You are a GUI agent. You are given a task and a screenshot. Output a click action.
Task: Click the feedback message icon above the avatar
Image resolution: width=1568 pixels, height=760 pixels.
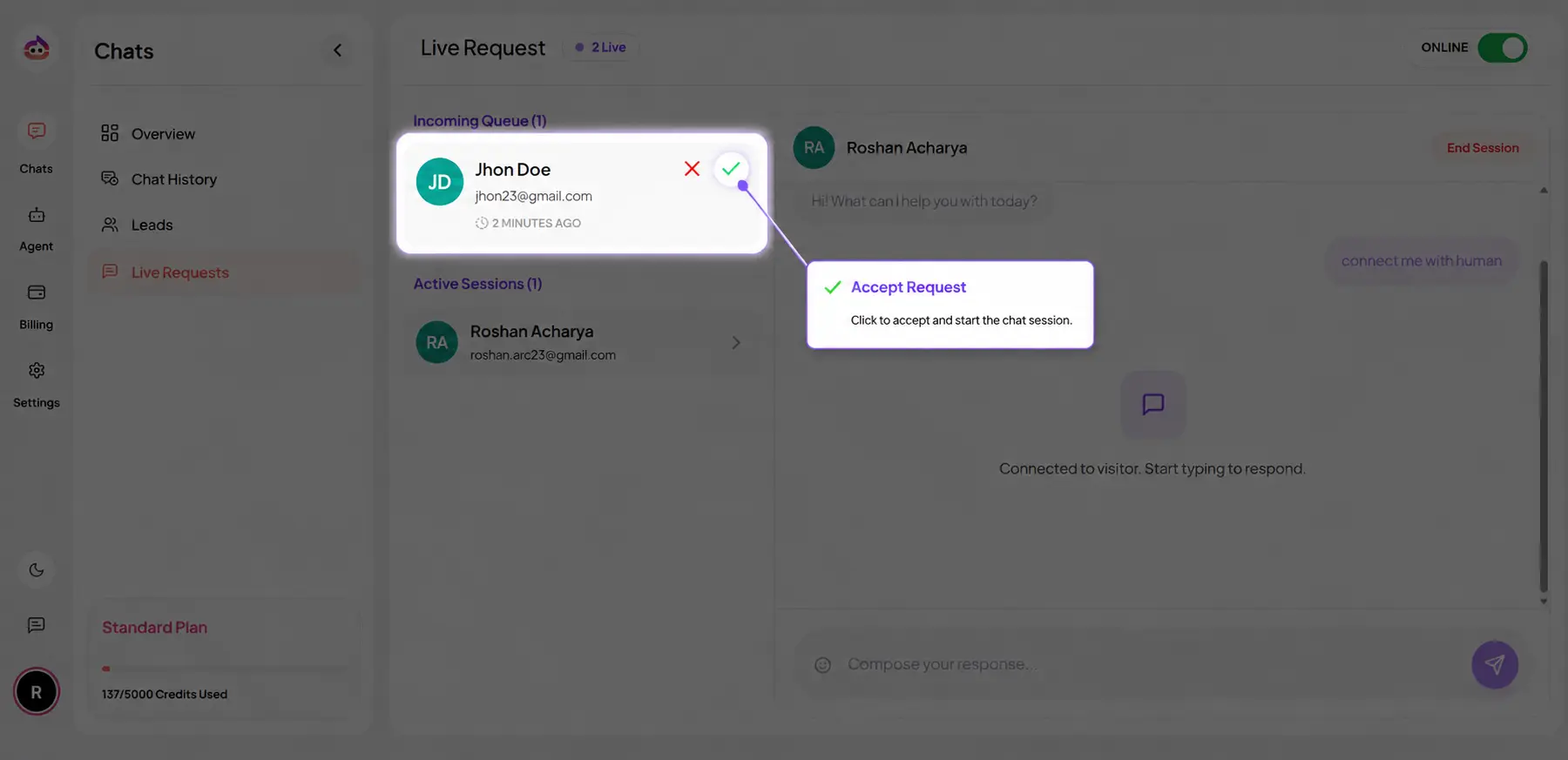click(37, 625)
